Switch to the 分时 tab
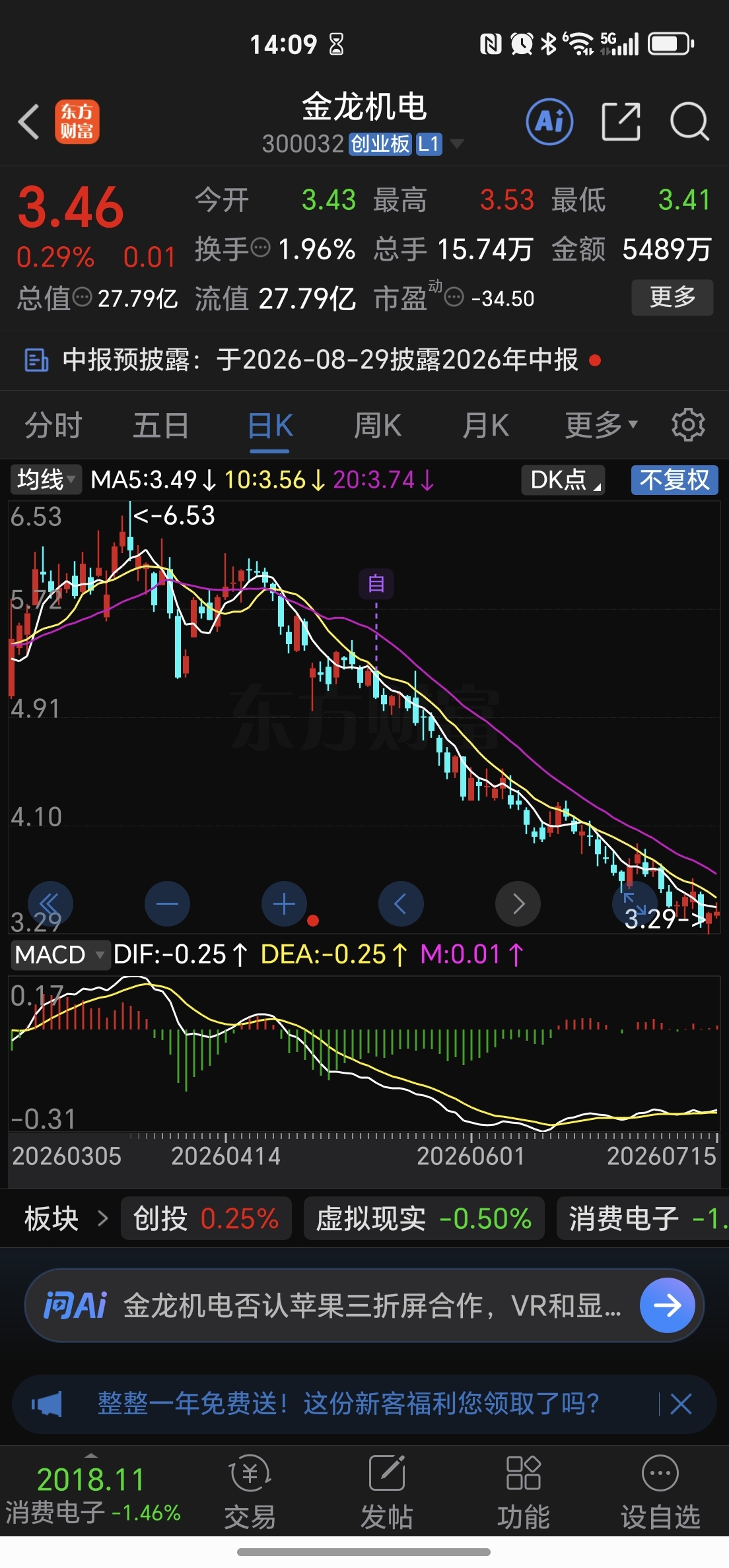 (53, 425)
